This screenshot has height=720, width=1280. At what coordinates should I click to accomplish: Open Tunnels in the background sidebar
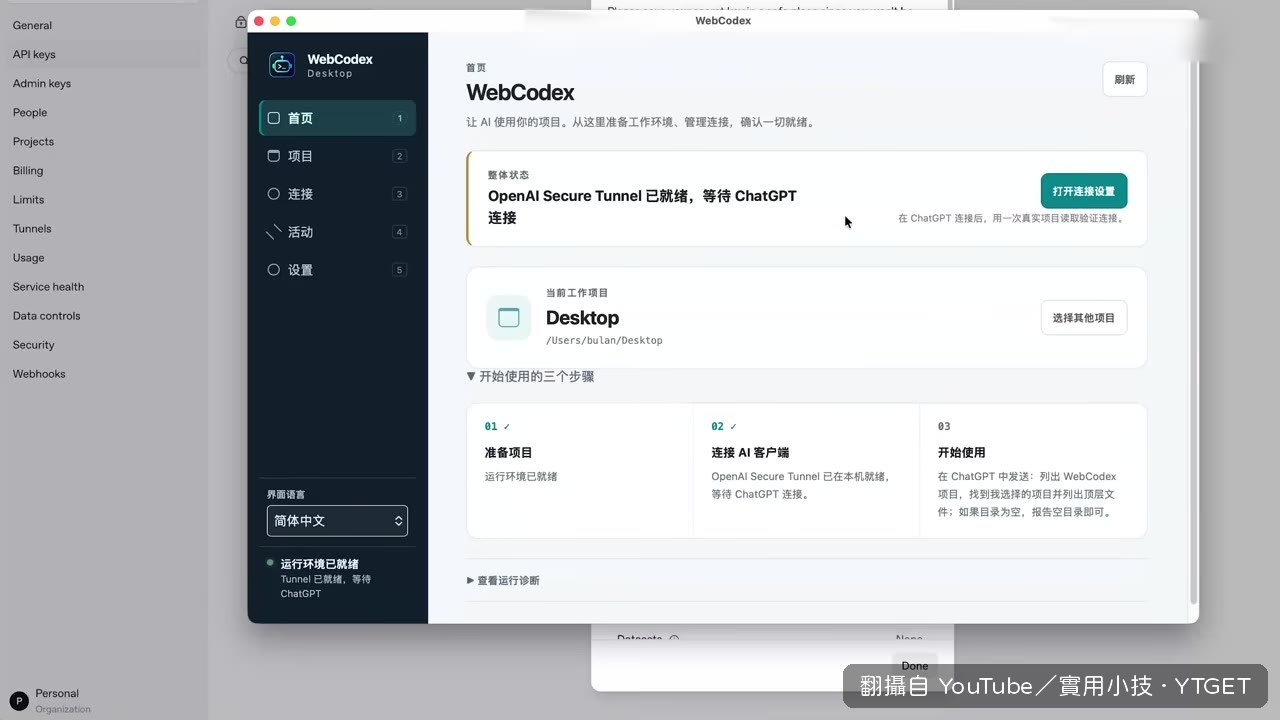[x=32, y=228]
